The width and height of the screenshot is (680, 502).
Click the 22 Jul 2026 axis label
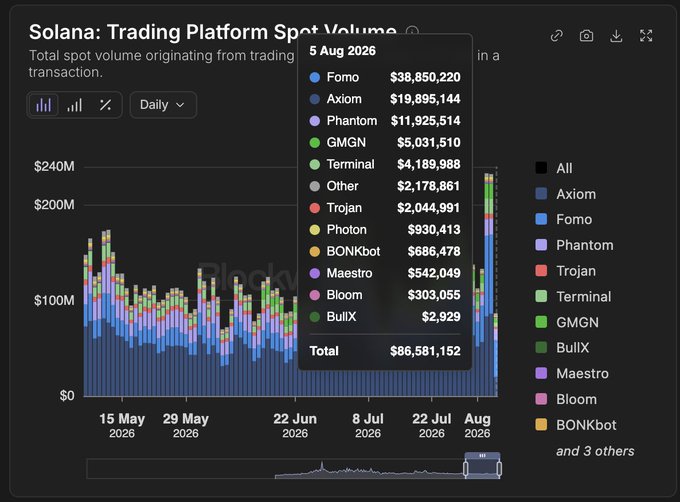[432, 425]
